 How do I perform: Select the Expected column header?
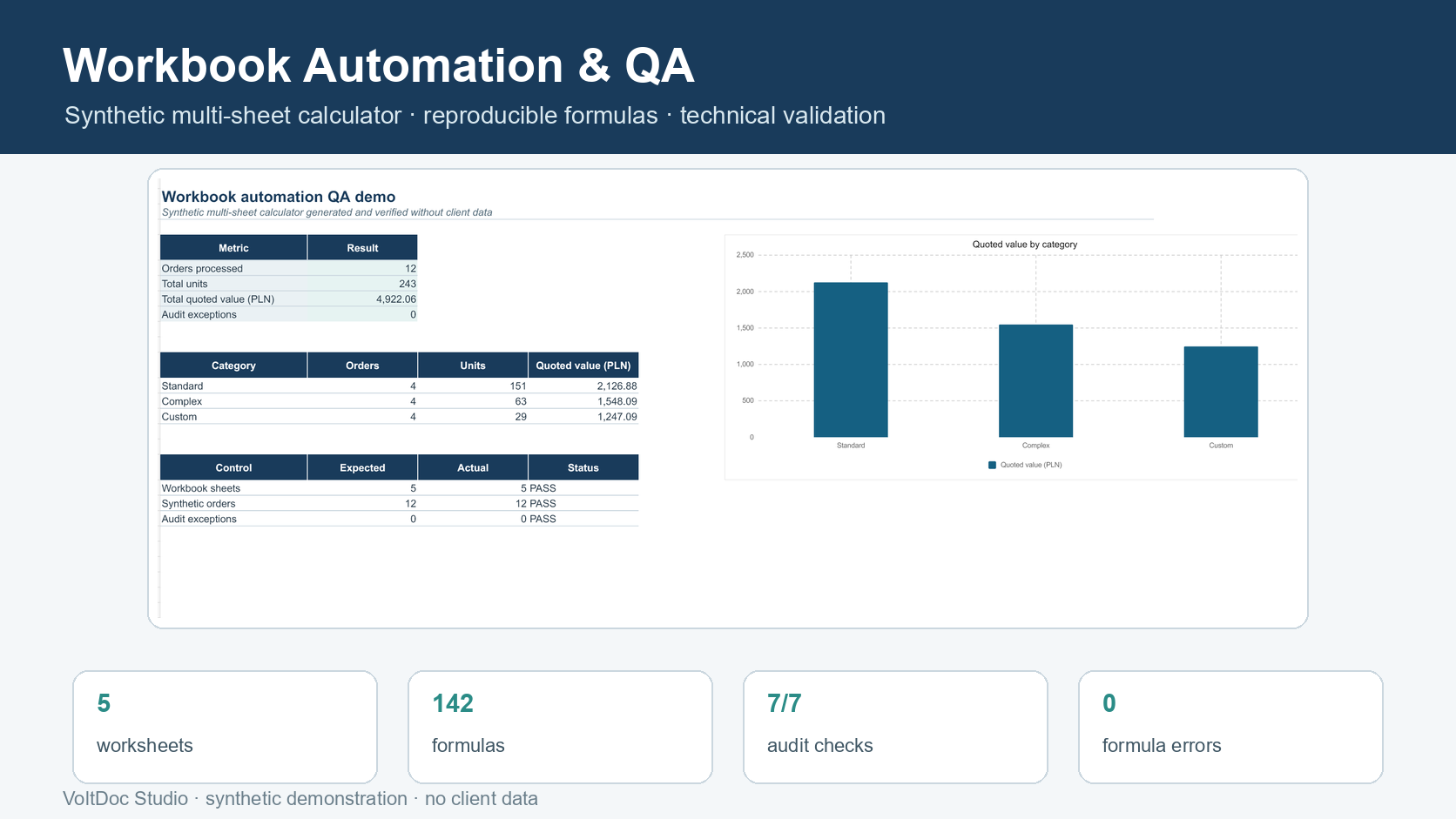click(362, 467)
